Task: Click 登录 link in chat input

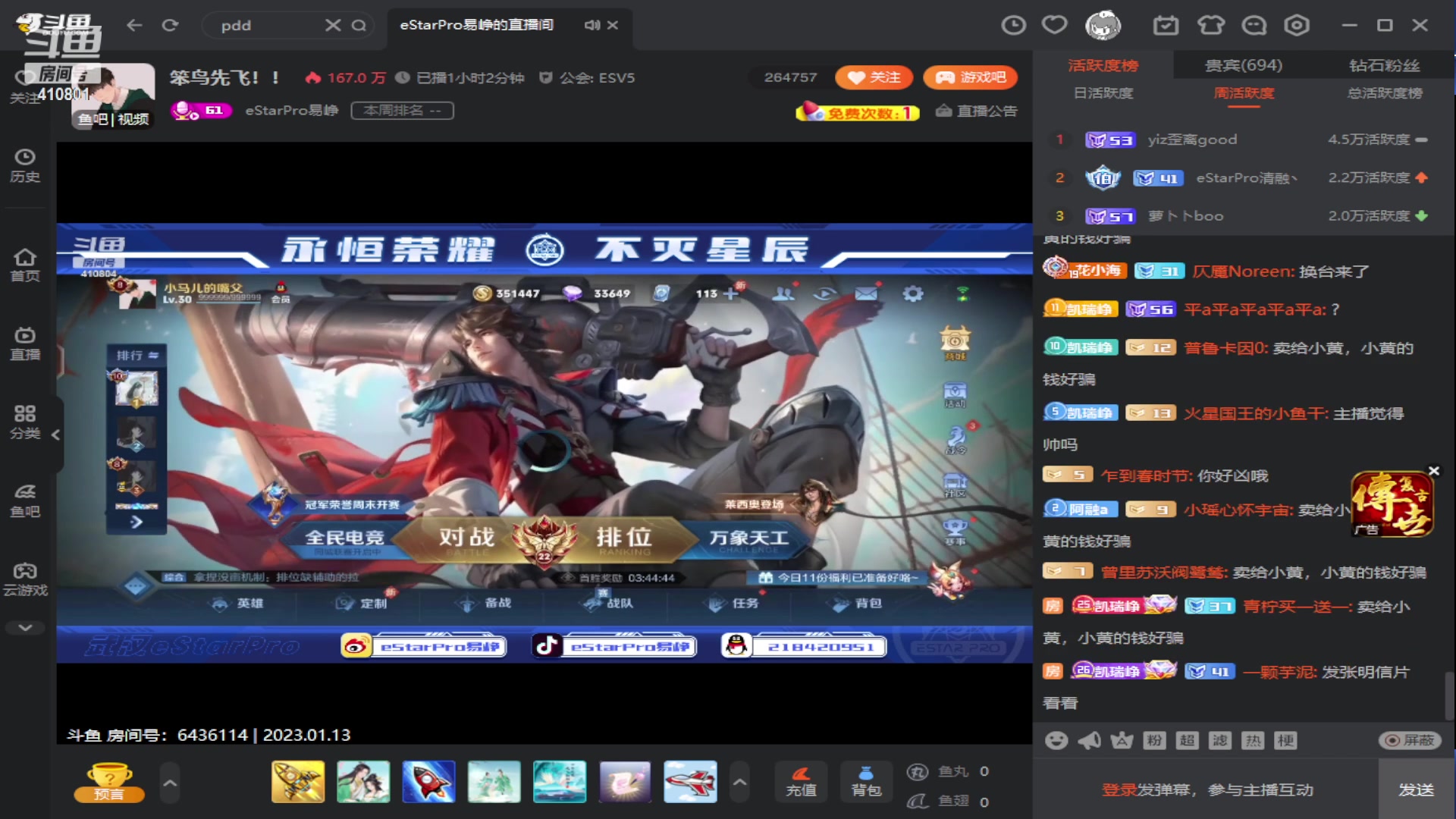Action: coord(1119,789)
